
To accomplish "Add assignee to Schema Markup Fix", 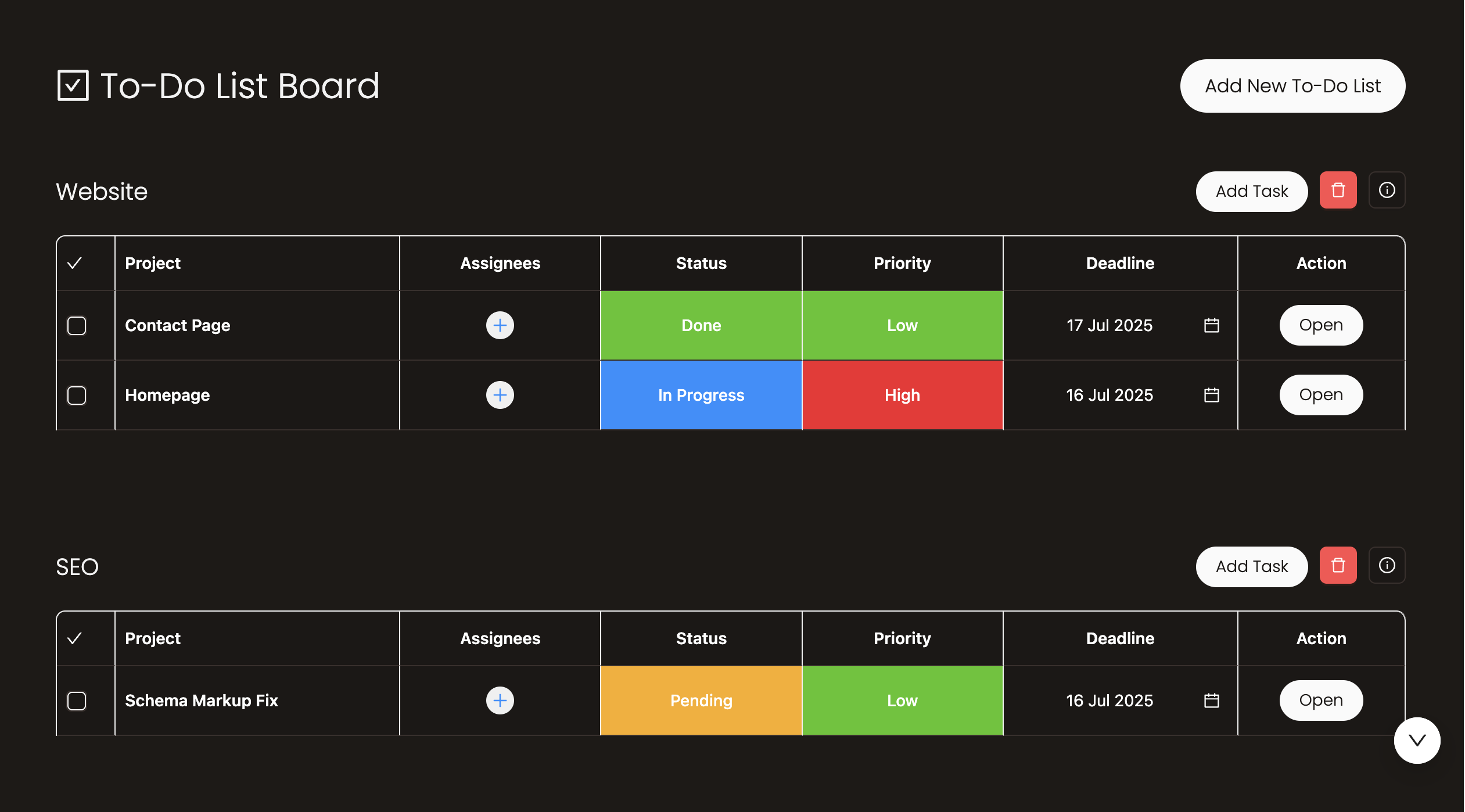I will click(x=500, y=700).
